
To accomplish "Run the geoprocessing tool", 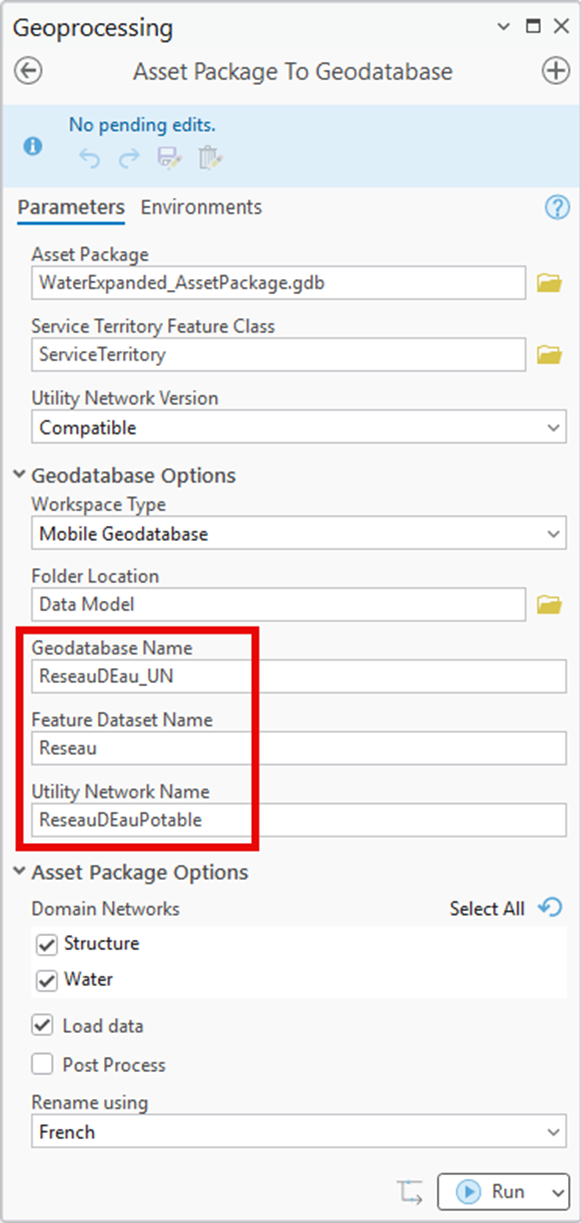I will pos(491,1192).
